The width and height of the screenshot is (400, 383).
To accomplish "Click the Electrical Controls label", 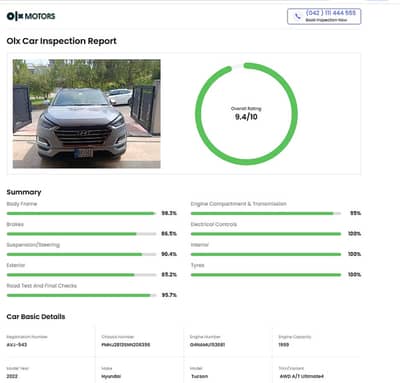I will pos(214,224).
